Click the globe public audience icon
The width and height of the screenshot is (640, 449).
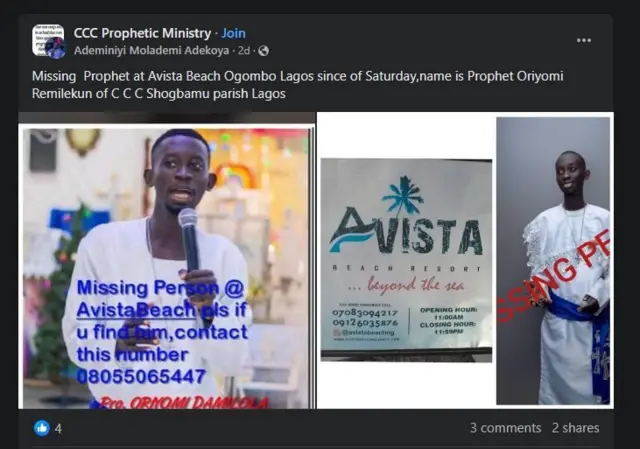pos(264,51)
